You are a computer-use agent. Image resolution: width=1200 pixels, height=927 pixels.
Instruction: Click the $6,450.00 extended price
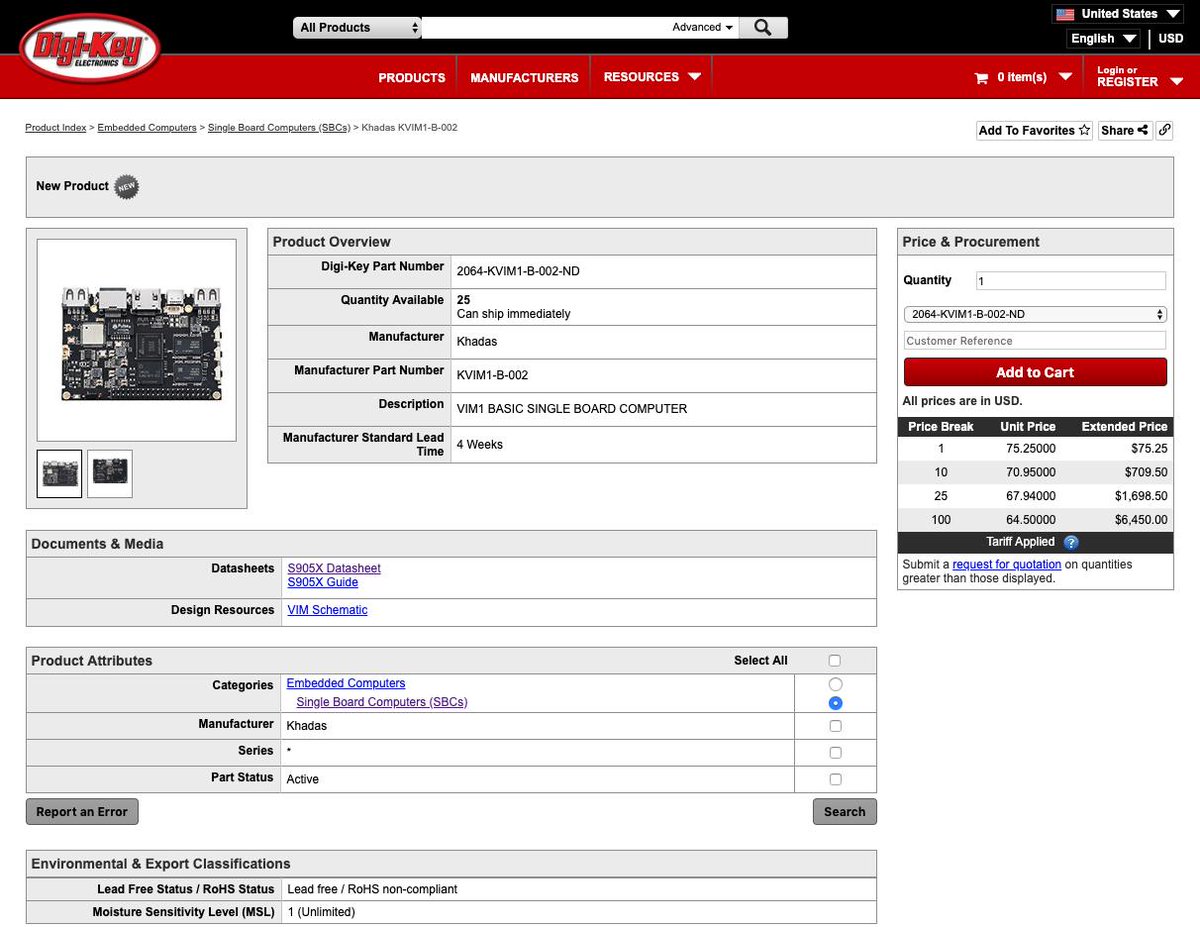1141,520
